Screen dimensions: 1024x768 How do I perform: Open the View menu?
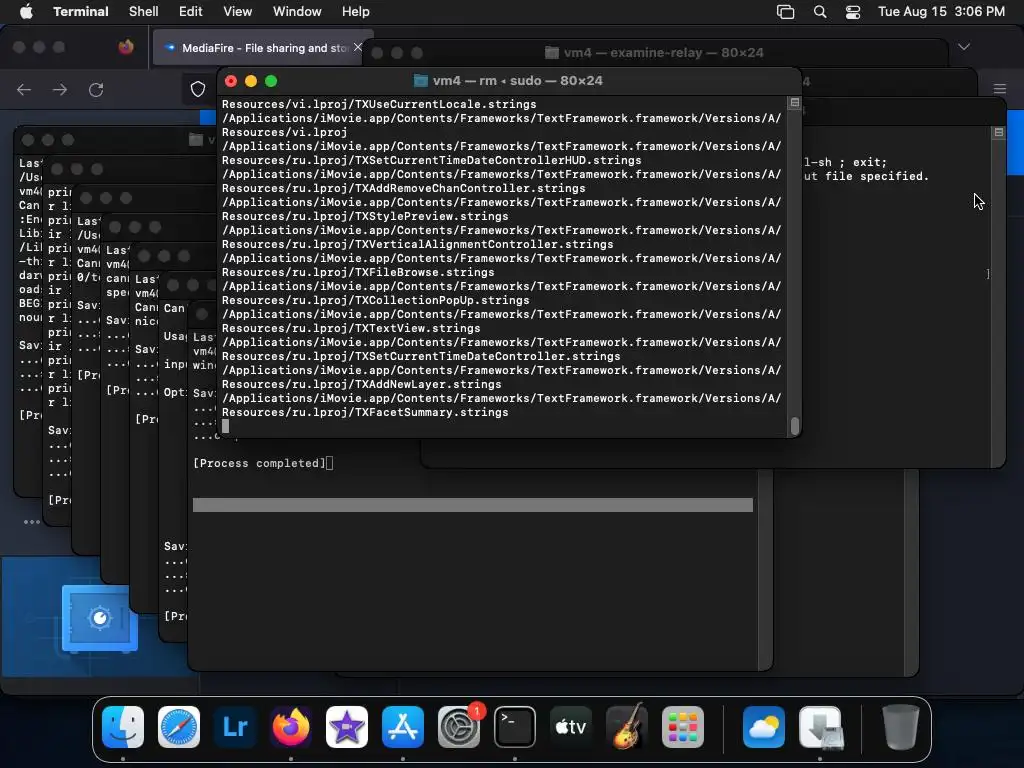(x=237, y=12)
